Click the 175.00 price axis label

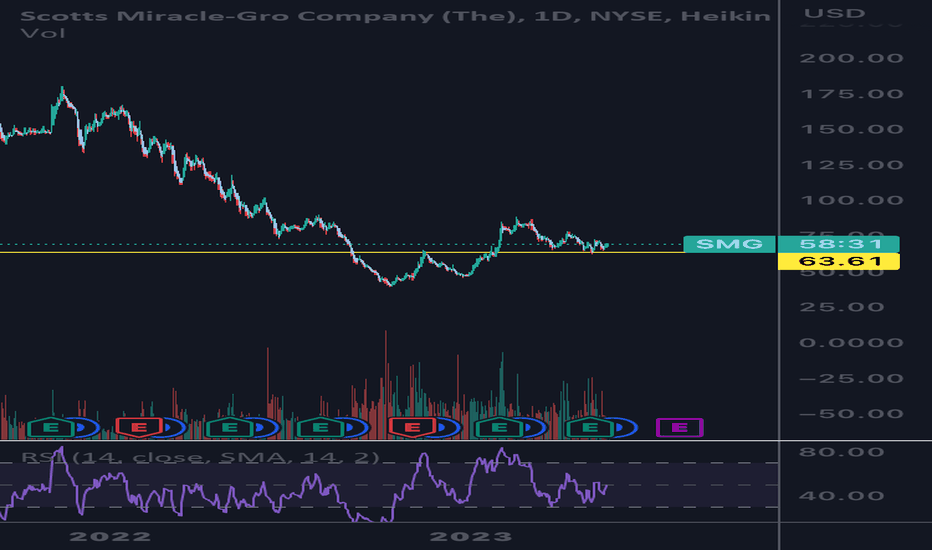tap(851, 94)
